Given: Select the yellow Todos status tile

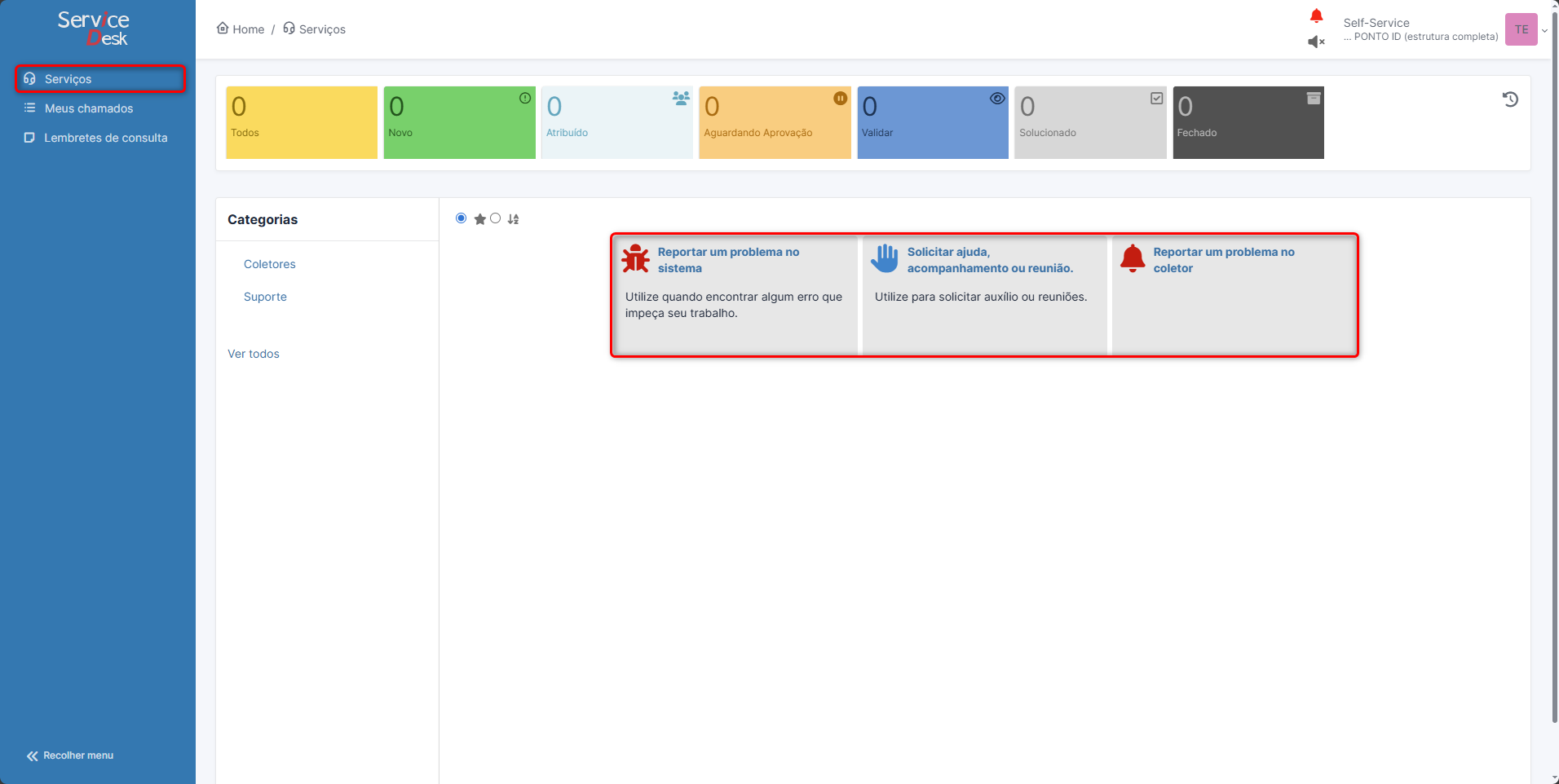Looking at the screenshot, I should (301, 122).
